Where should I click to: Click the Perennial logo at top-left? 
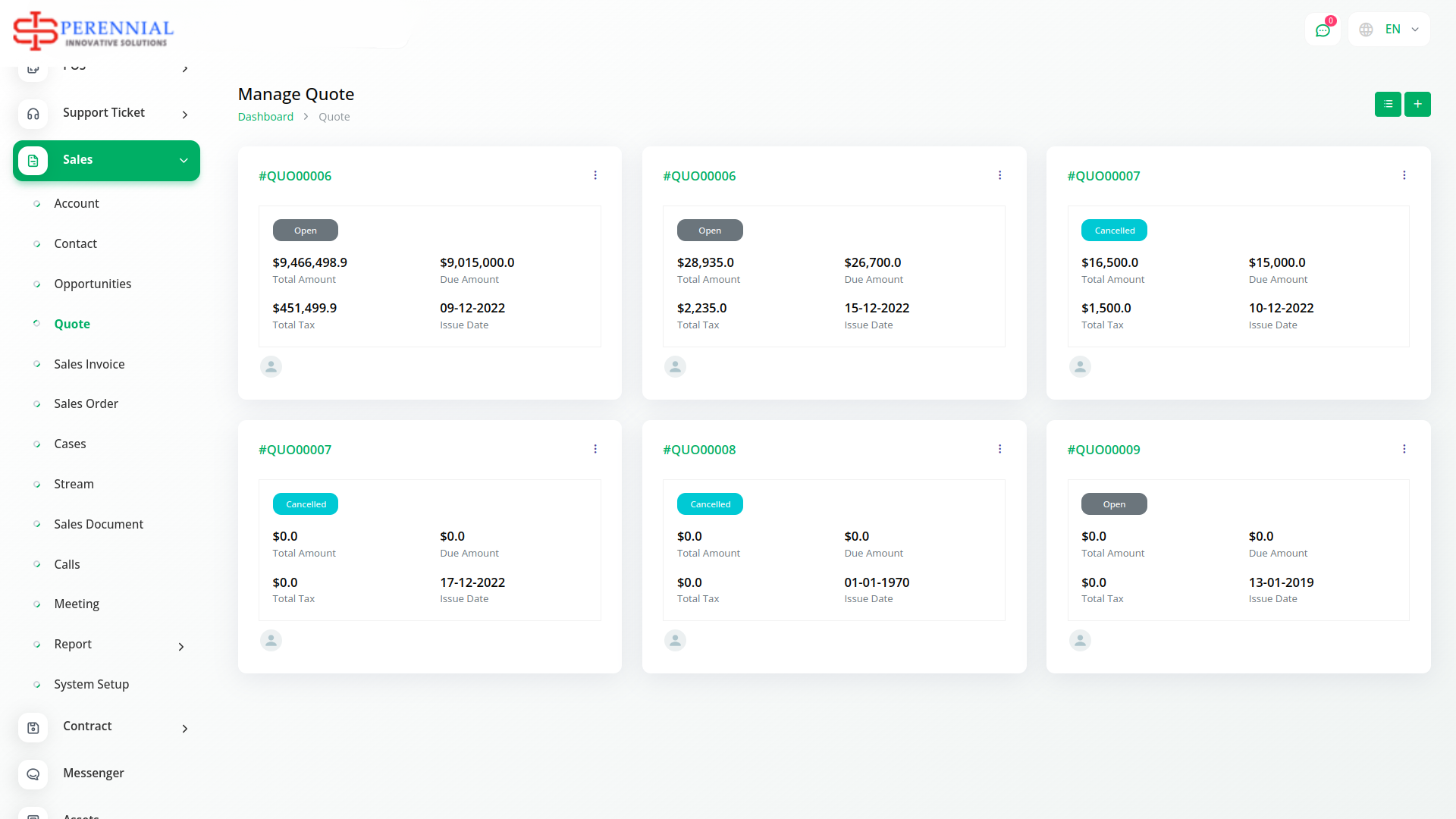(x=93, y=30)
